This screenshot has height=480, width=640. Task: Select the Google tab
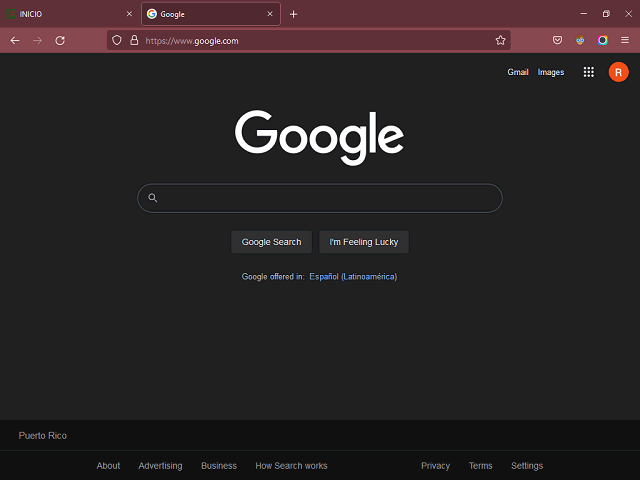211,14
